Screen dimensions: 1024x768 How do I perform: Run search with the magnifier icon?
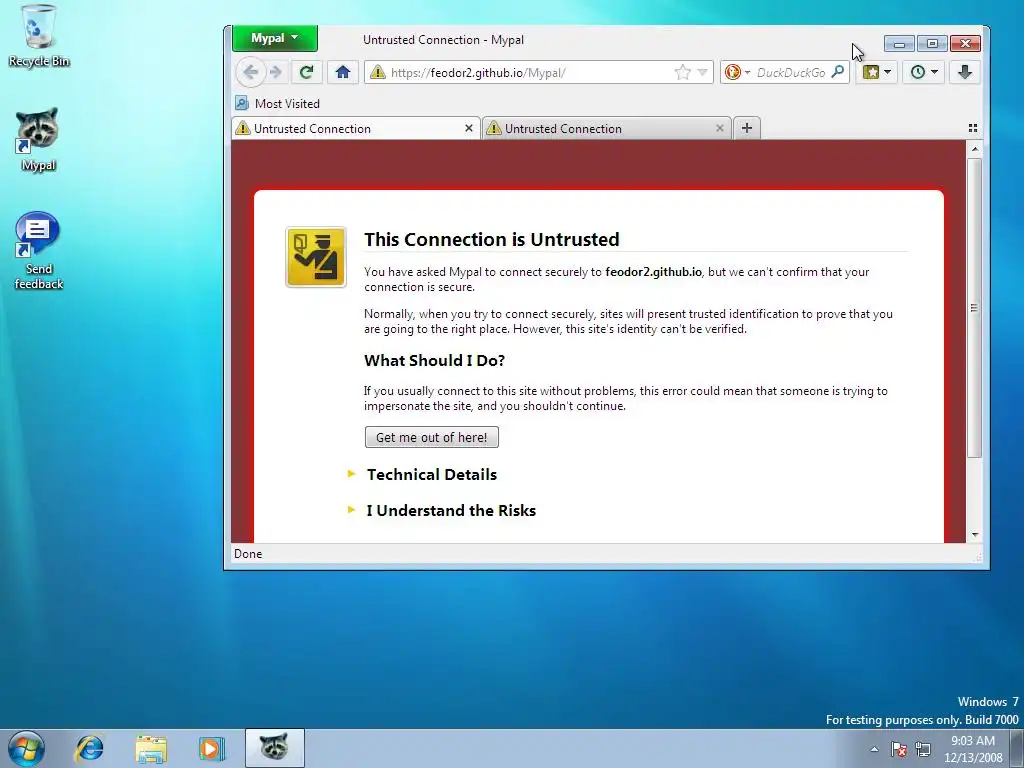838,72
